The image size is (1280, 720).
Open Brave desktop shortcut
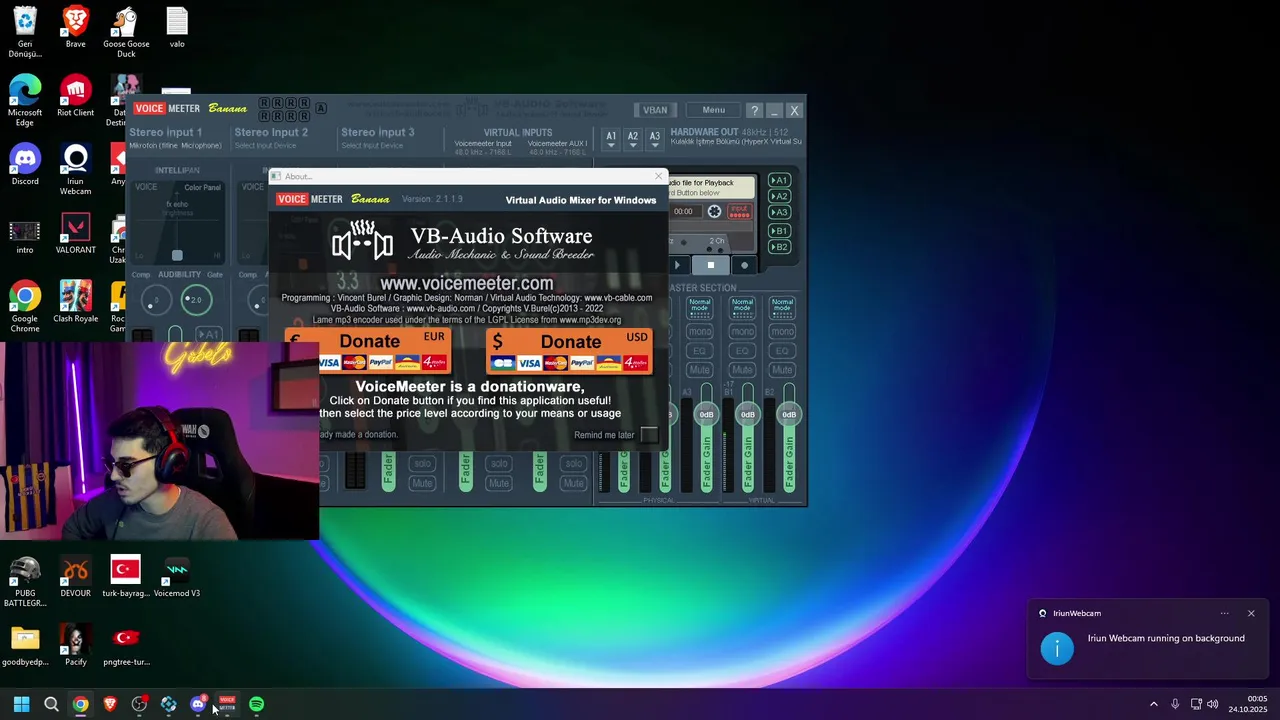[x=75, y=27]
